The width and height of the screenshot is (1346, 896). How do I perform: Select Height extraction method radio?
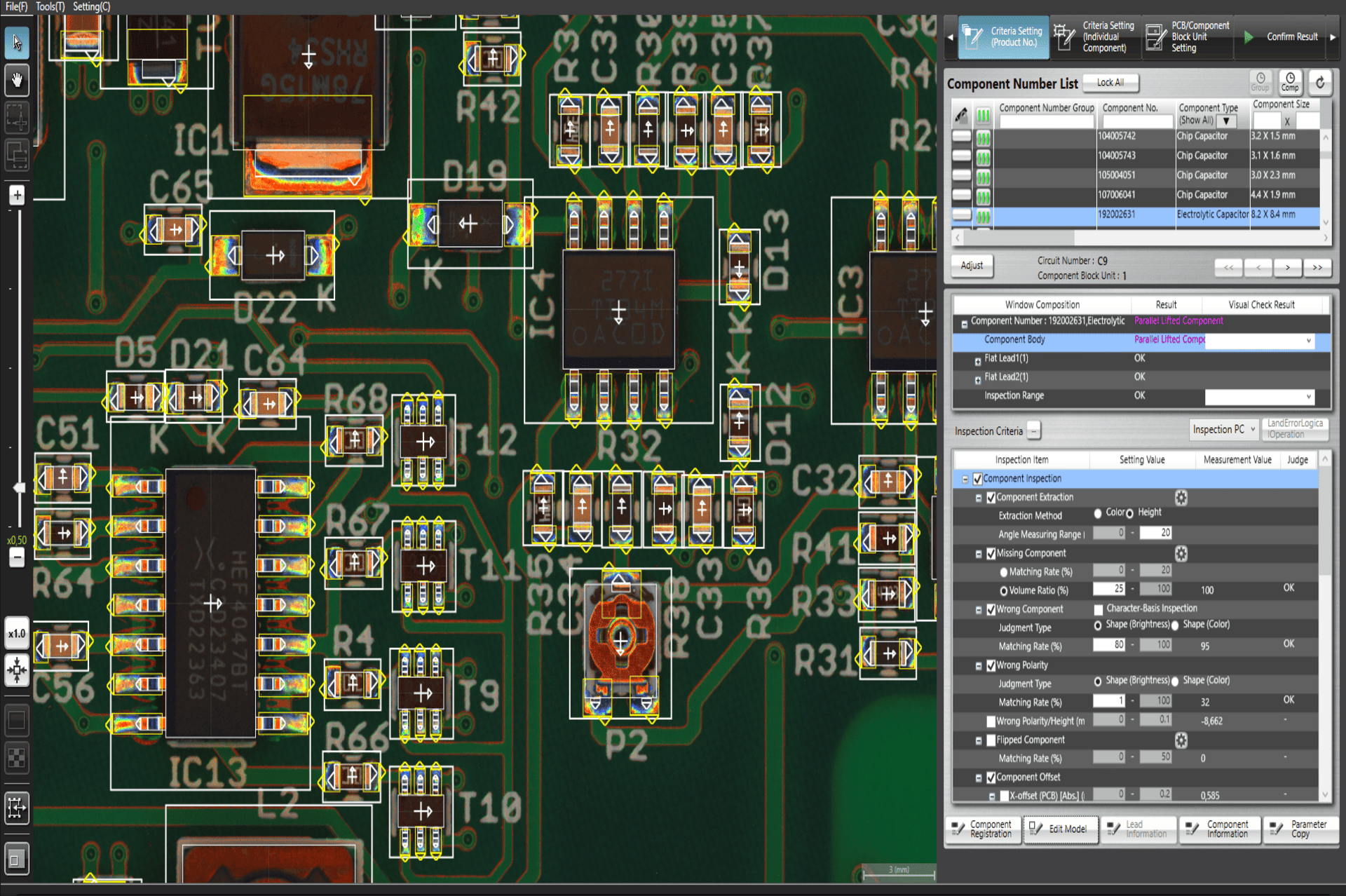coord(1129,513)
